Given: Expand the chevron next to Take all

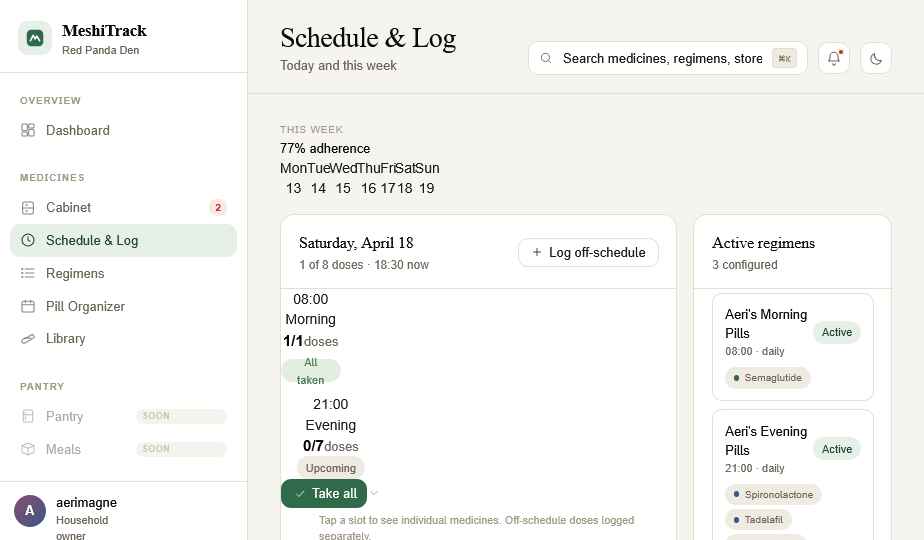Looking at the screenshot, I should [x=374, y=493].
